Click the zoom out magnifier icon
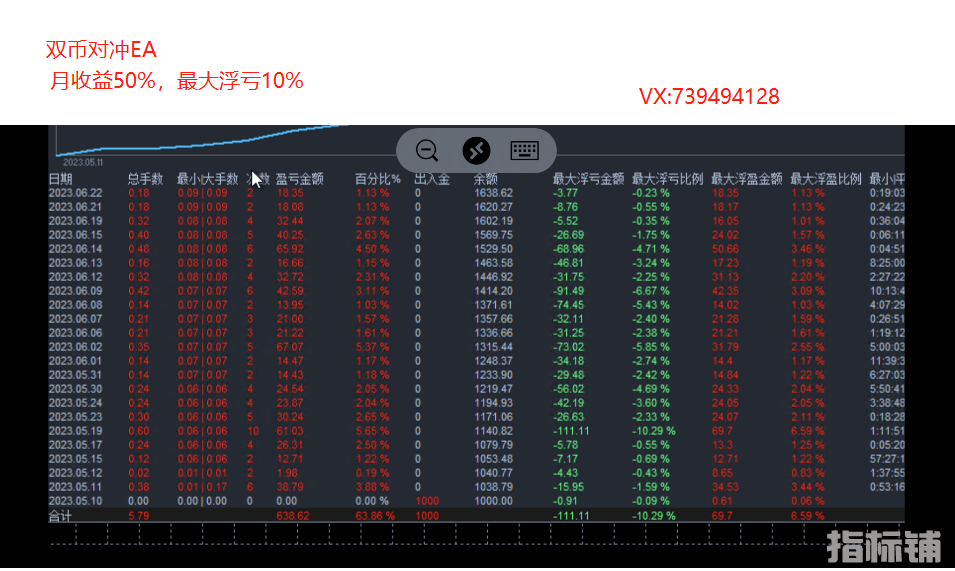The width and height of the screenshot is (955, 571). [x=427, y=151]
